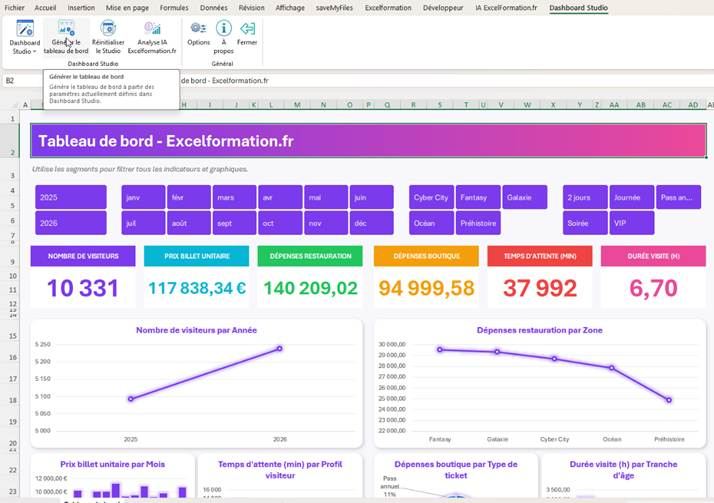Image resolution: width=714 pixels, height=503 pixels.
Task: Click the NOMBRE DE VISITEURS card header
Action: (83, 256)
